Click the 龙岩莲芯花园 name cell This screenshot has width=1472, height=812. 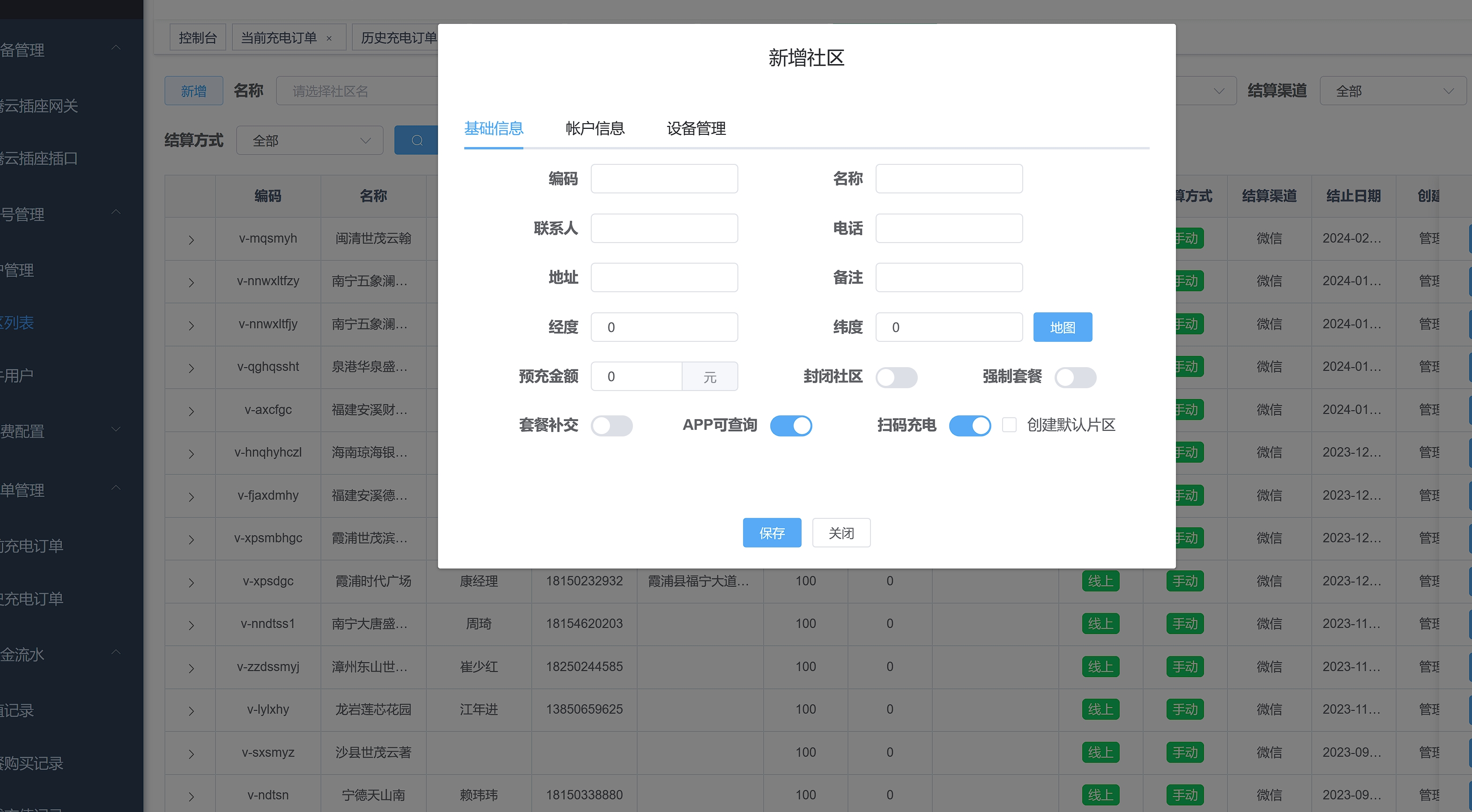(x=373, y=709)
